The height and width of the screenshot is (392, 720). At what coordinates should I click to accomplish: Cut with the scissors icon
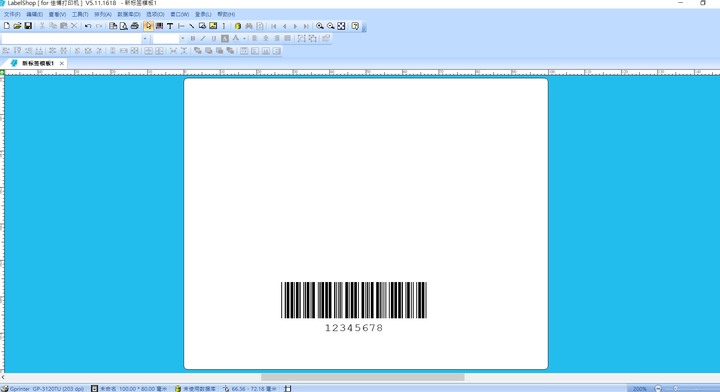(x=42, y=26)
